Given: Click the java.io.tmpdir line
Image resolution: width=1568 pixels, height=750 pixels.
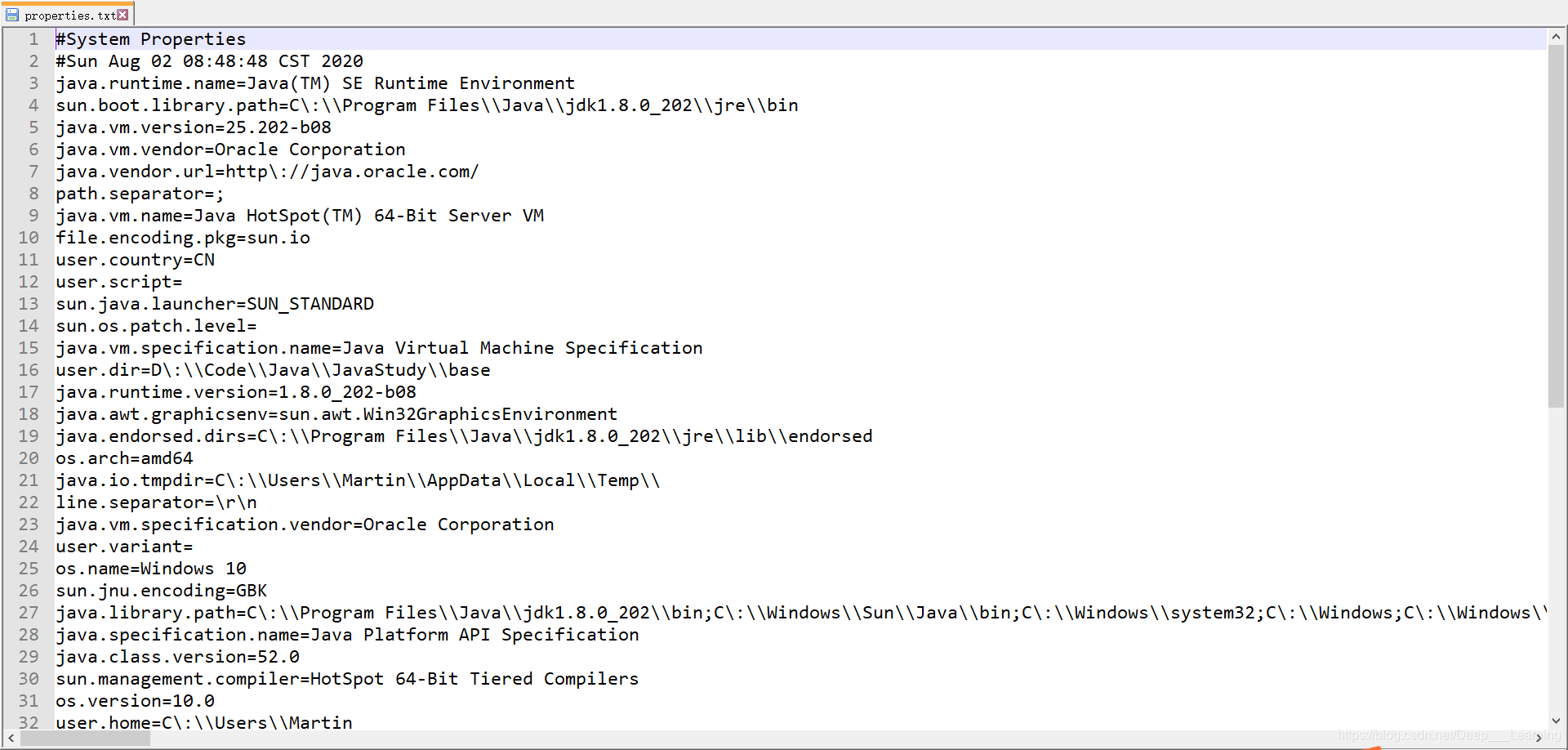Looking at the screenshot, I should 358,480.
